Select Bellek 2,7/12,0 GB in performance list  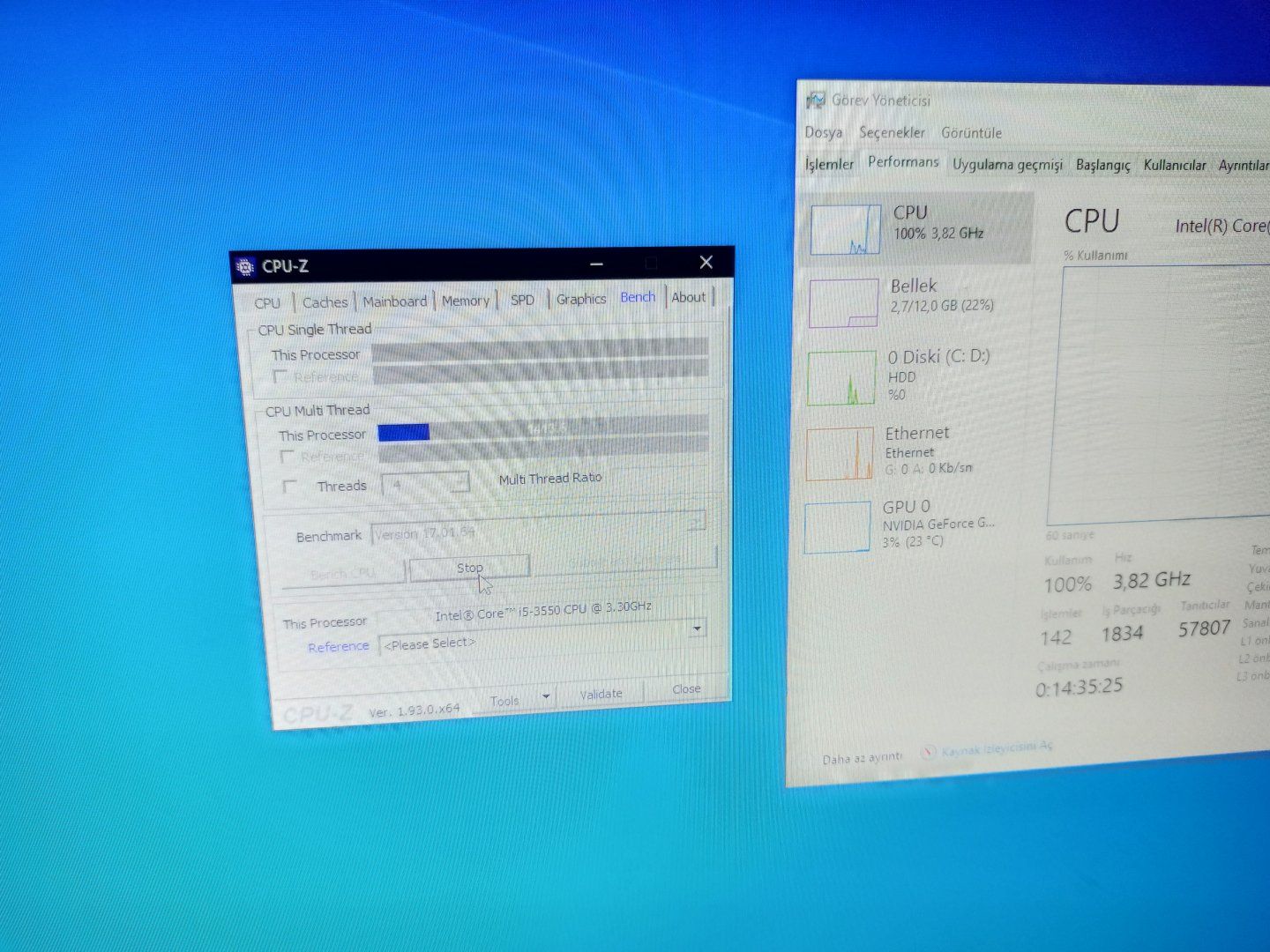point(917,303)
